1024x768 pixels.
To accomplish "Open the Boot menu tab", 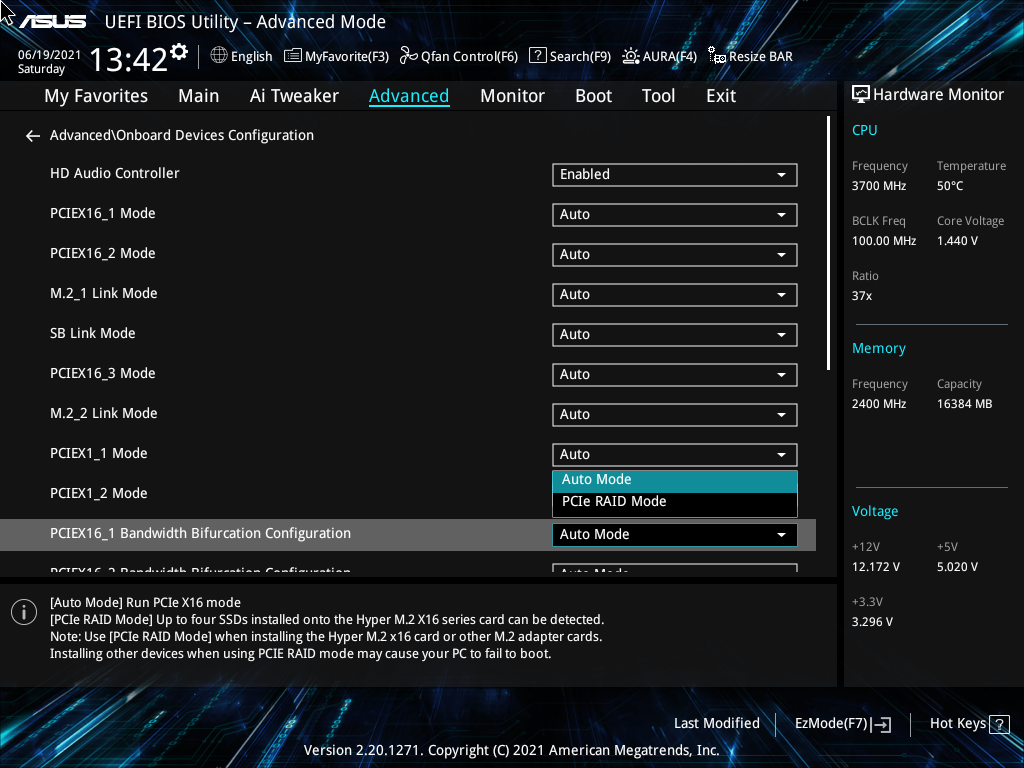I will pos(593,95).
